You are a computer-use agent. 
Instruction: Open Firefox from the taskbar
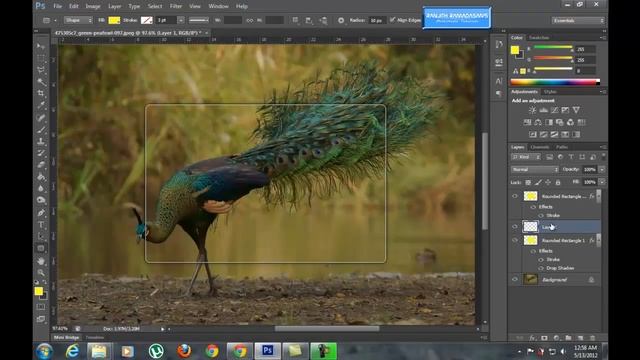(x=184, y=351)
